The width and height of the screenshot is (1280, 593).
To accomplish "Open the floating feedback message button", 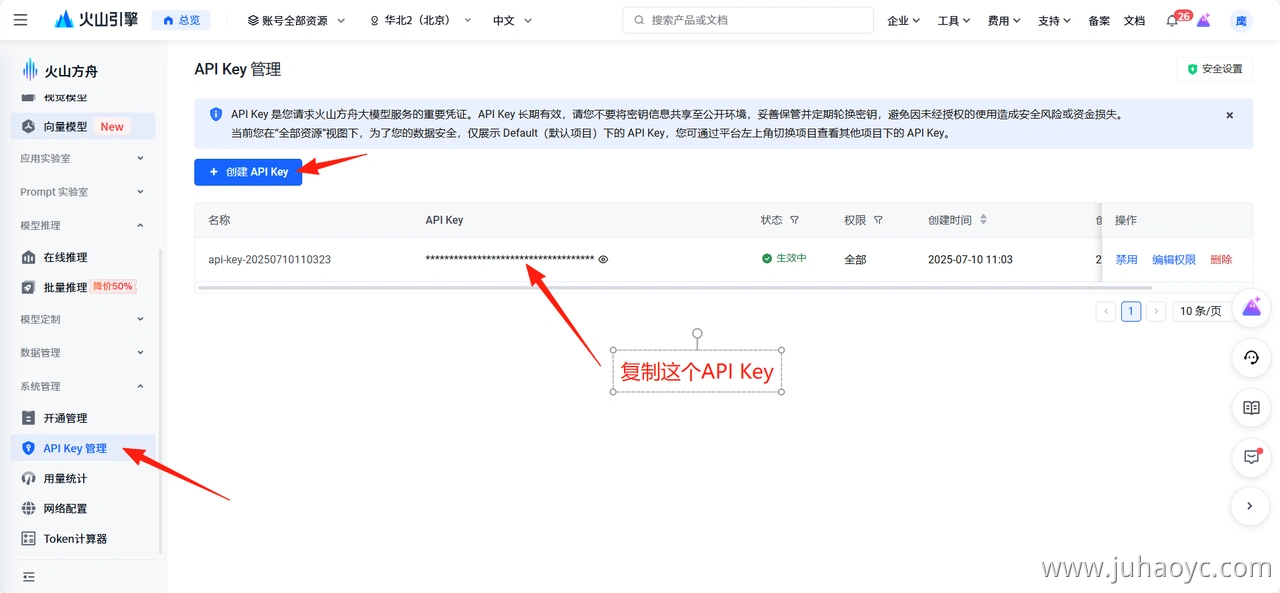I will click(1251, 456).
